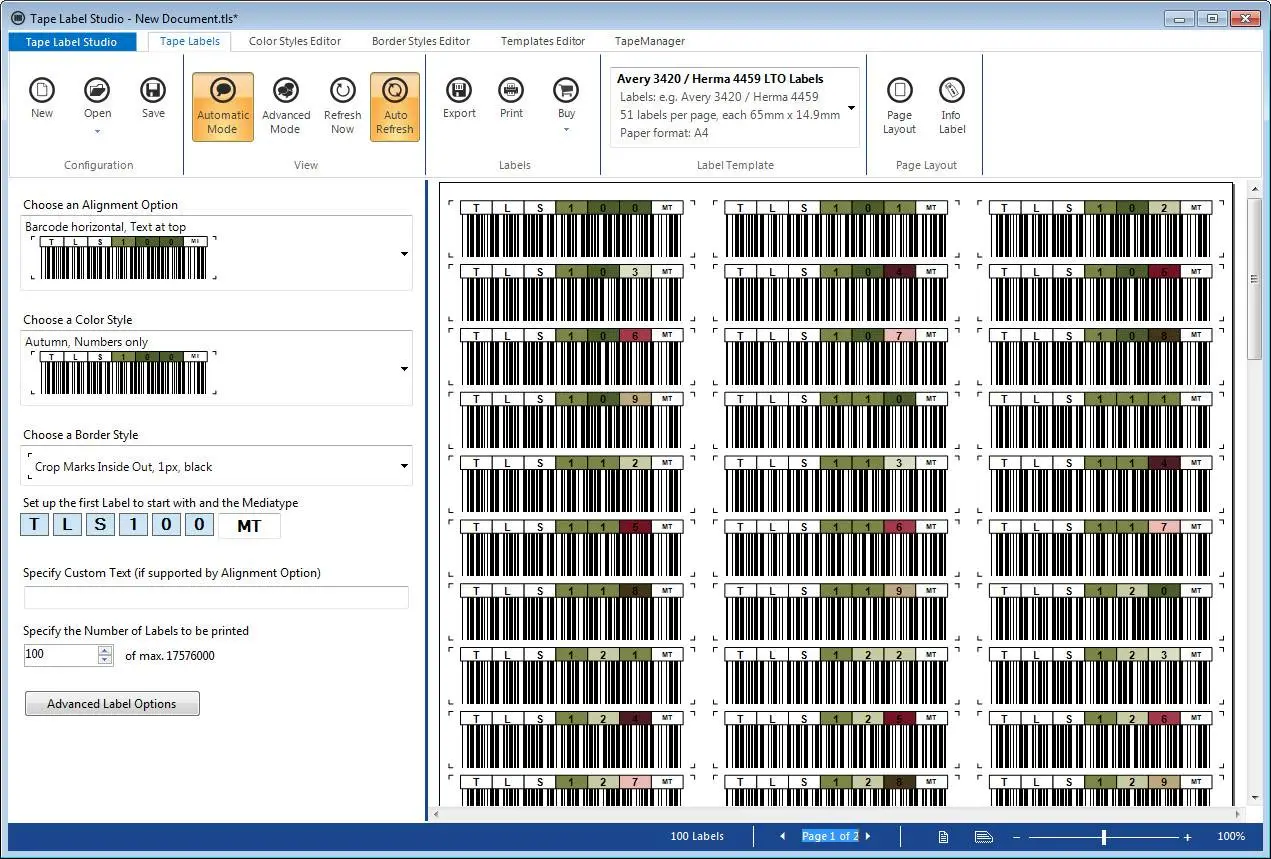Switch to Advanced Mode
1271x859 pixels.
286,107
